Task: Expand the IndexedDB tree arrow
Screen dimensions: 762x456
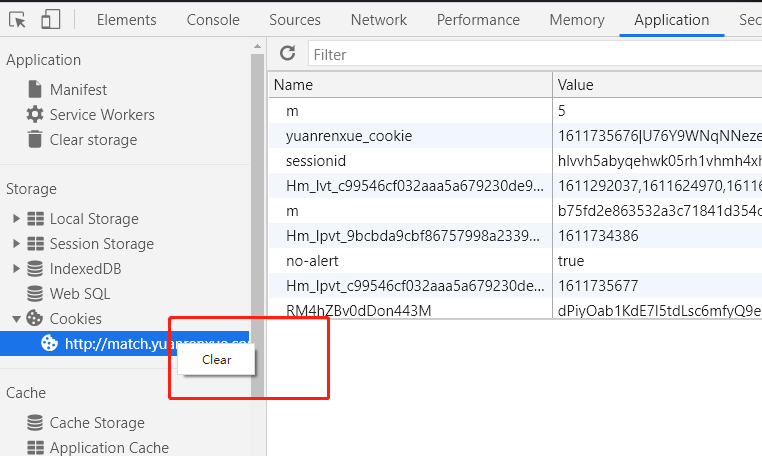Action: click(x=16, y=268)
